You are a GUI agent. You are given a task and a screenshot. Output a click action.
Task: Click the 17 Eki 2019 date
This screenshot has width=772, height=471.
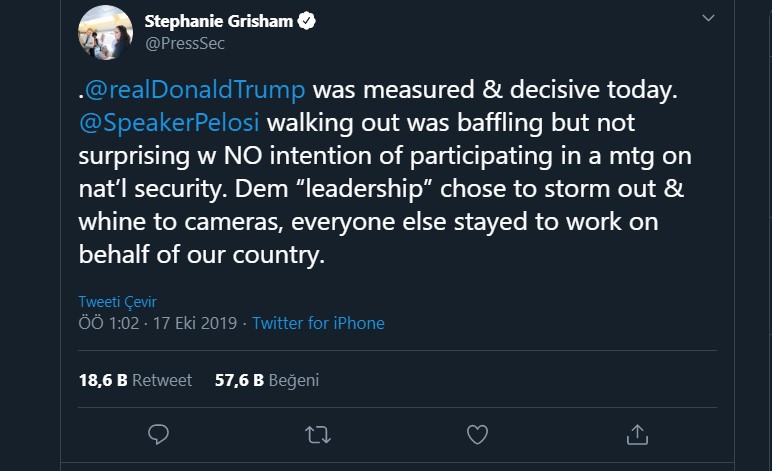pos(196,323)
